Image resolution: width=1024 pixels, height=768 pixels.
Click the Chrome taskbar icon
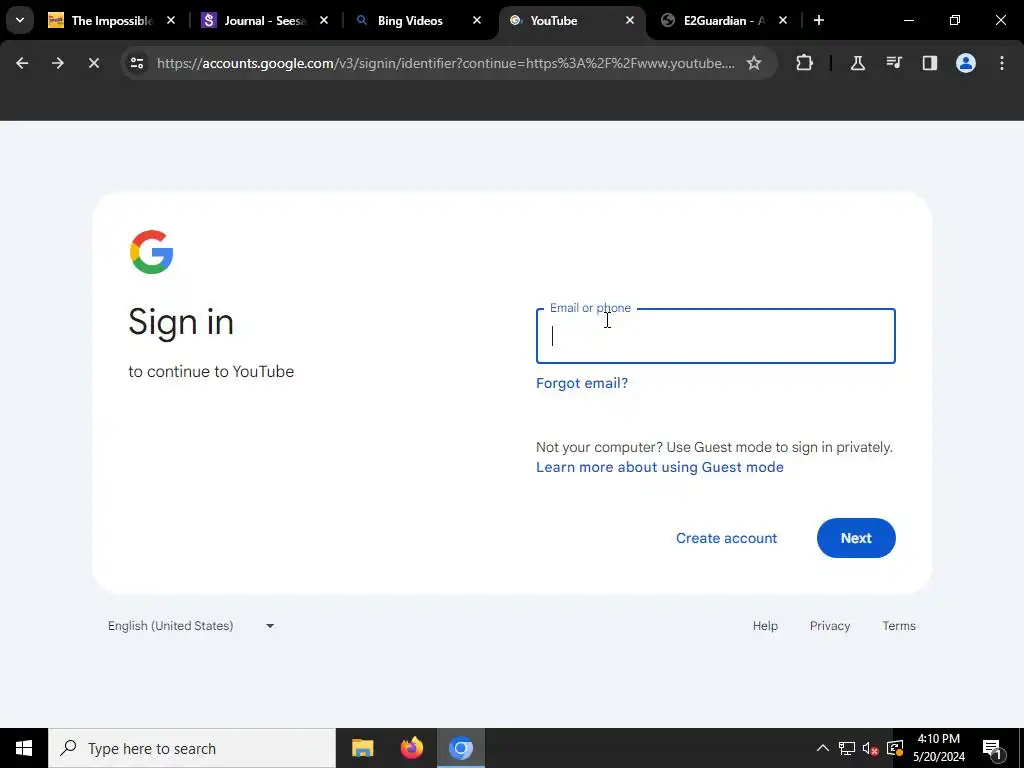click(461, 748)
